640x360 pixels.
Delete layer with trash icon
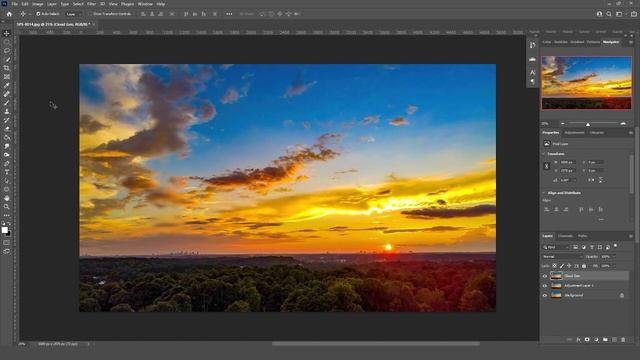pos(623,340)
